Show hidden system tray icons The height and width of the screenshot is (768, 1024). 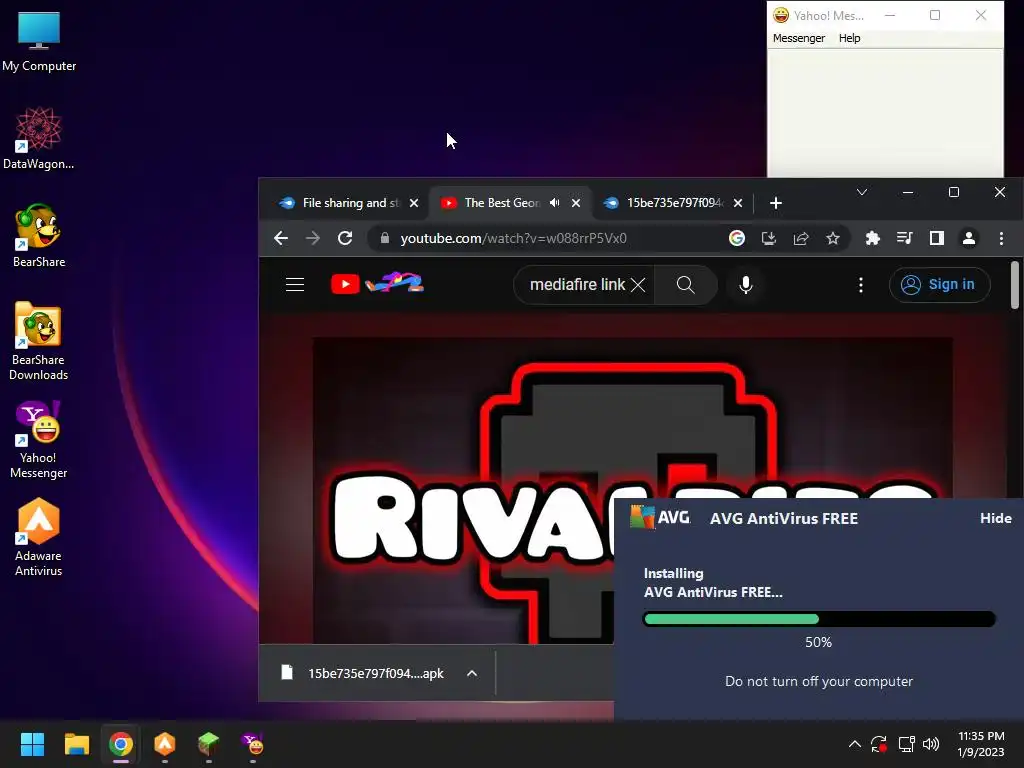click(854, 744)
